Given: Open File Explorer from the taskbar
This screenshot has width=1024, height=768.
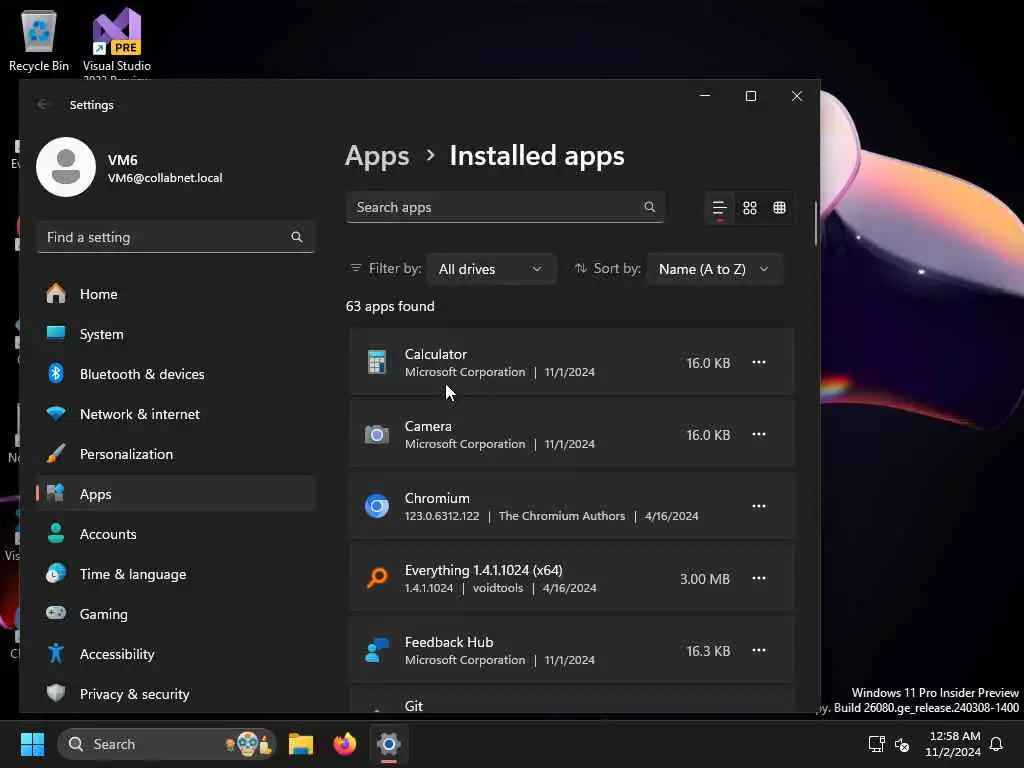Looking at the screenshot, I should pyautogui.click(x=301, y=744).
